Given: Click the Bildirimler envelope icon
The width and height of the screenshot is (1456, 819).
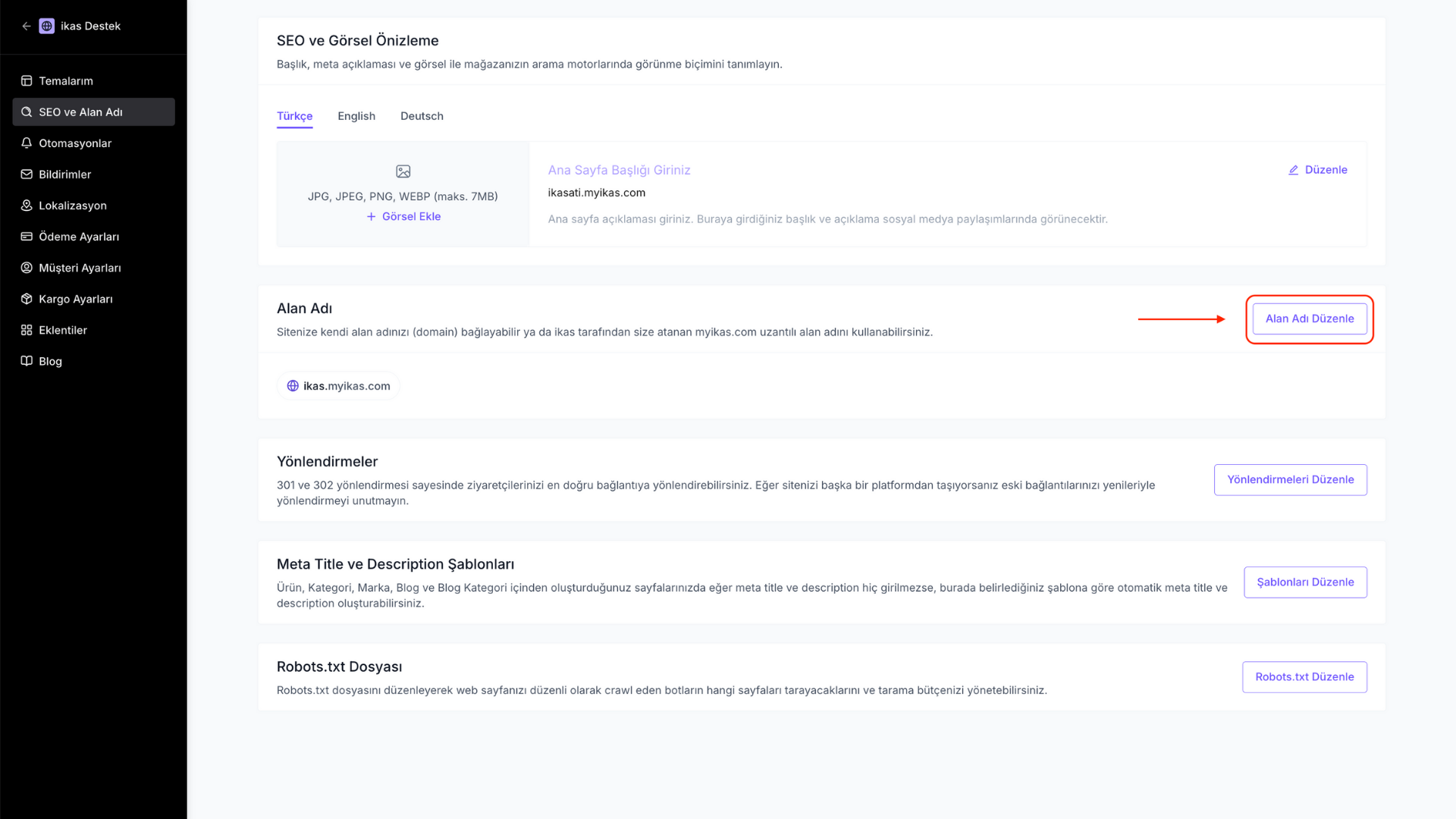Looking at the screenshot, I should pyautogui.click(x=27, y=174).
